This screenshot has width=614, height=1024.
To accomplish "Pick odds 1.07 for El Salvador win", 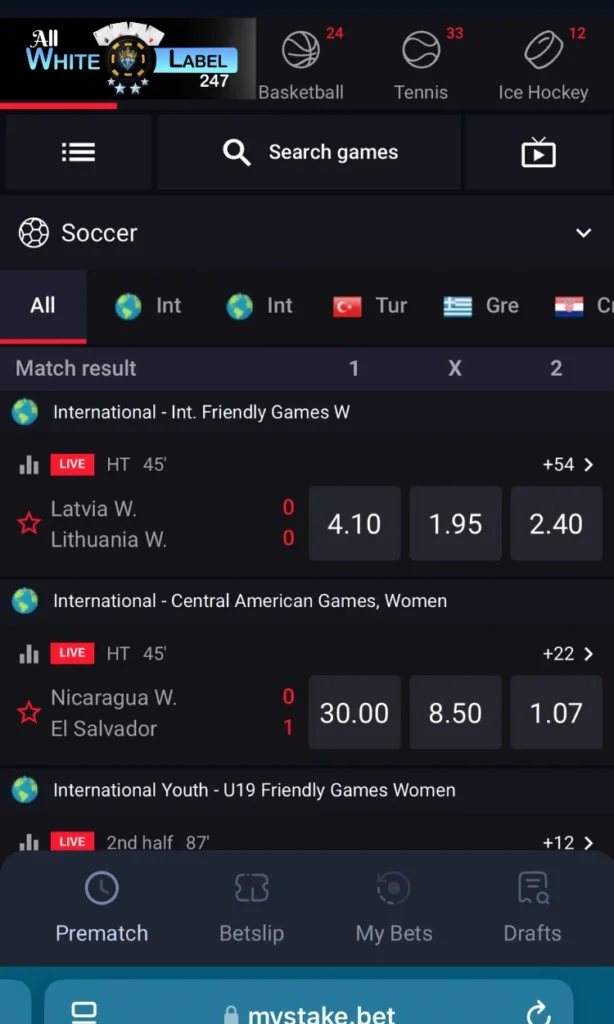I will (x=556, y=713).
